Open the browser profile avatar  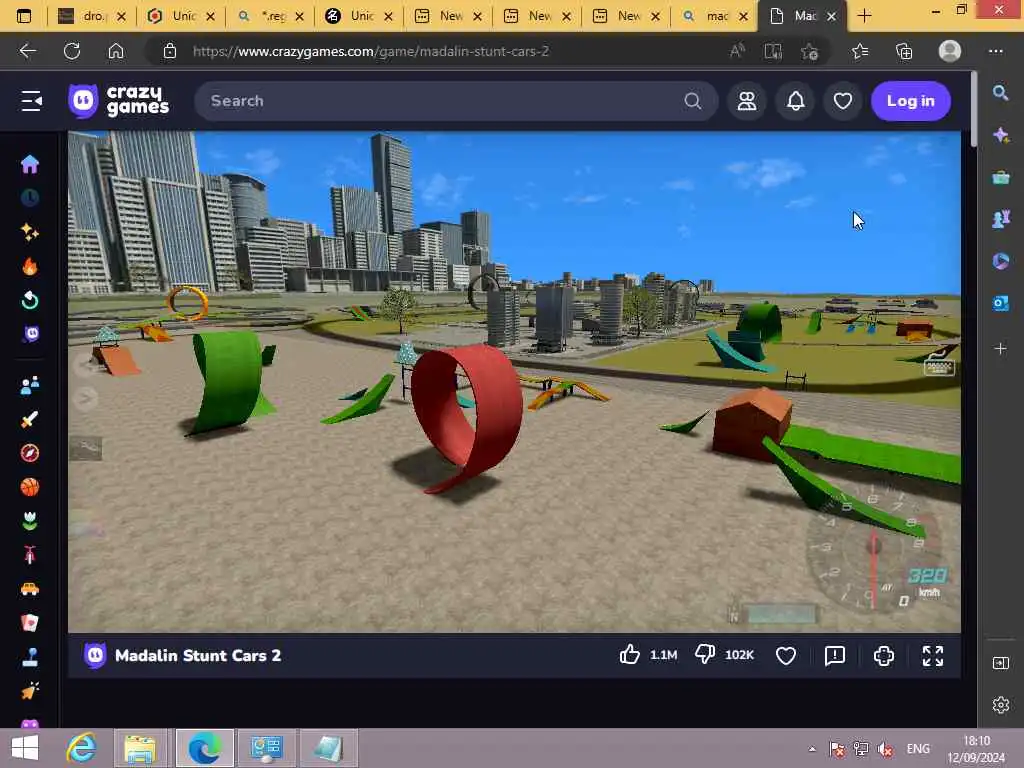click(x=950, y=51)
